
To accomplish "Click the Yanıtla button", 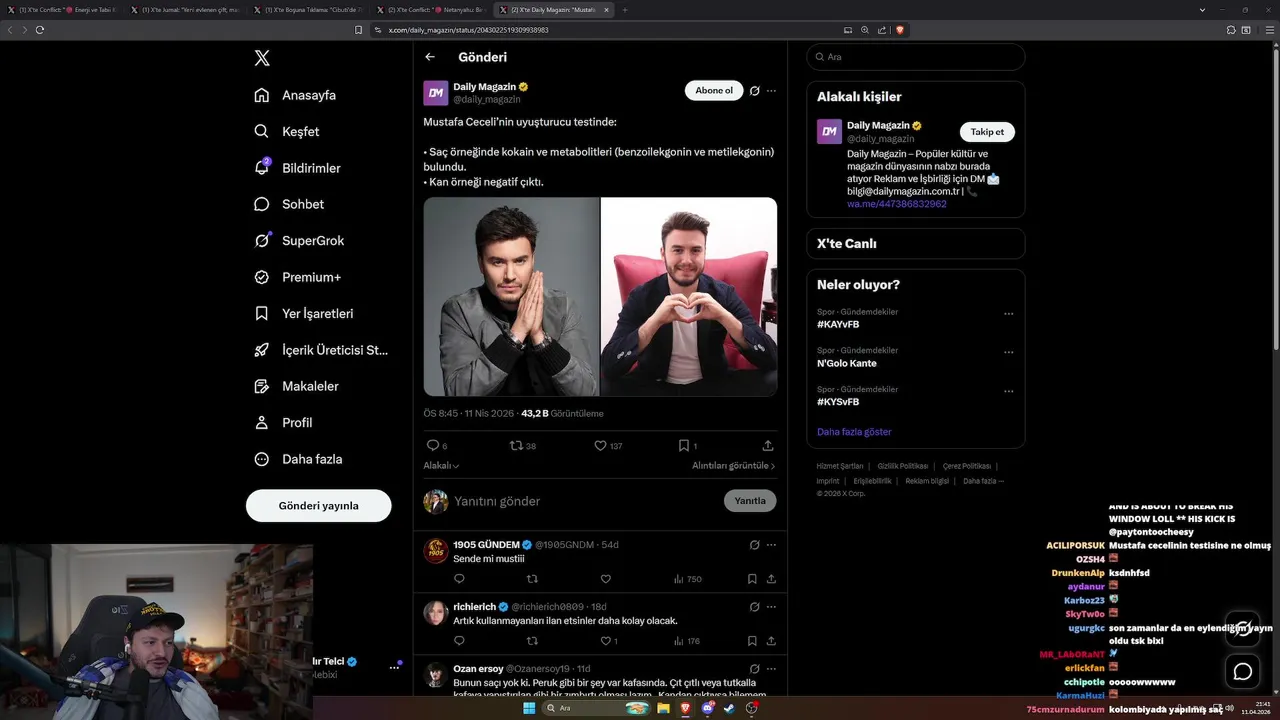I will pos(750,501).
